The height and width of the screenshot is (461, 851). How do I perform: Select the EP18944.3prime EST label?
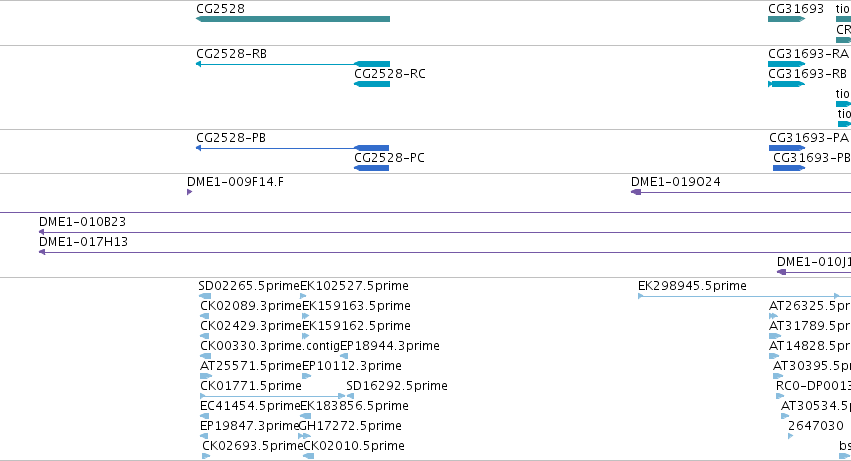[390, 346]
